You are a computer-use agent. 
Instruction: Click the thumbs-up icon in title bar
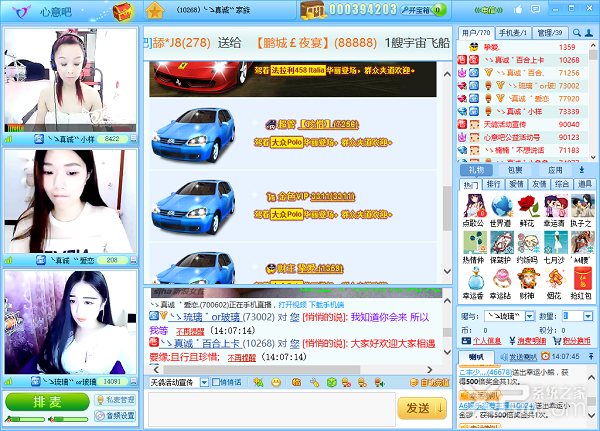click(518, 9)
